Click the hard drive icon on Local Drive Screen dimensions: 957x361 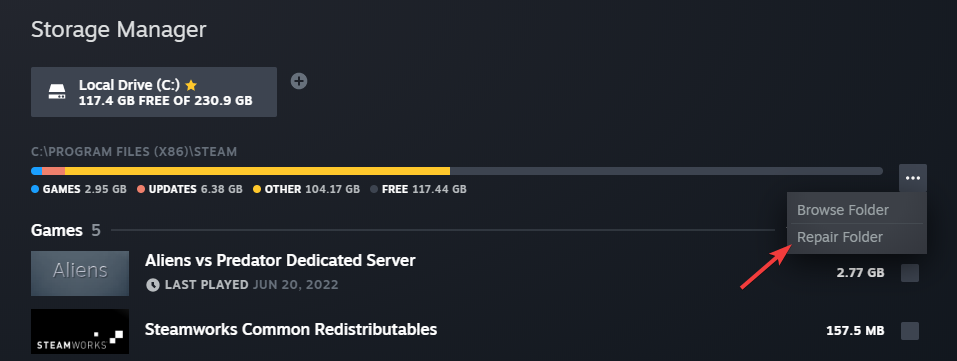point(57,92)
